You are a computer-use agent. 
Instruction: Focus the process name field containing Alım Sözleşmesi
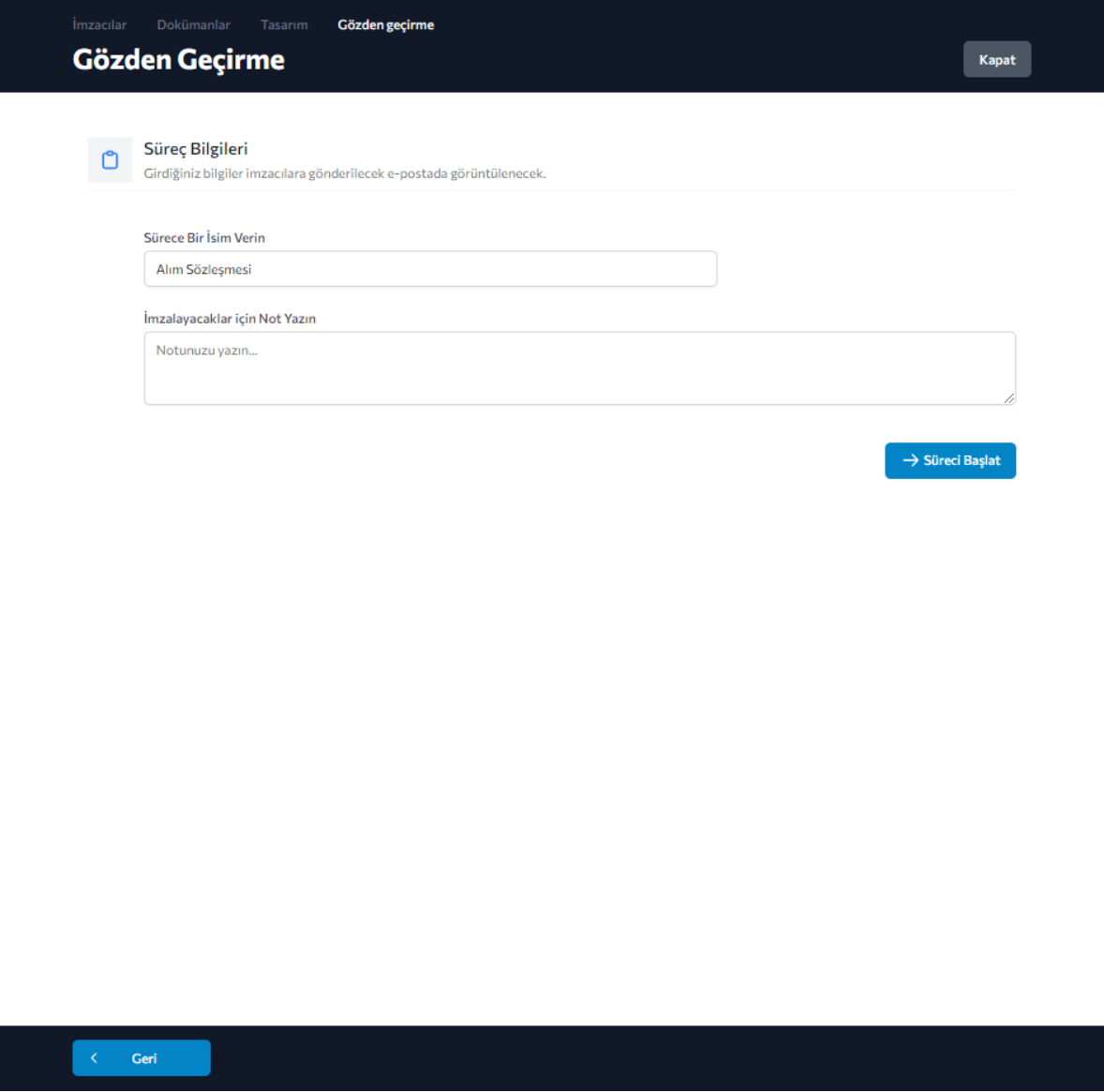[430, 269]
